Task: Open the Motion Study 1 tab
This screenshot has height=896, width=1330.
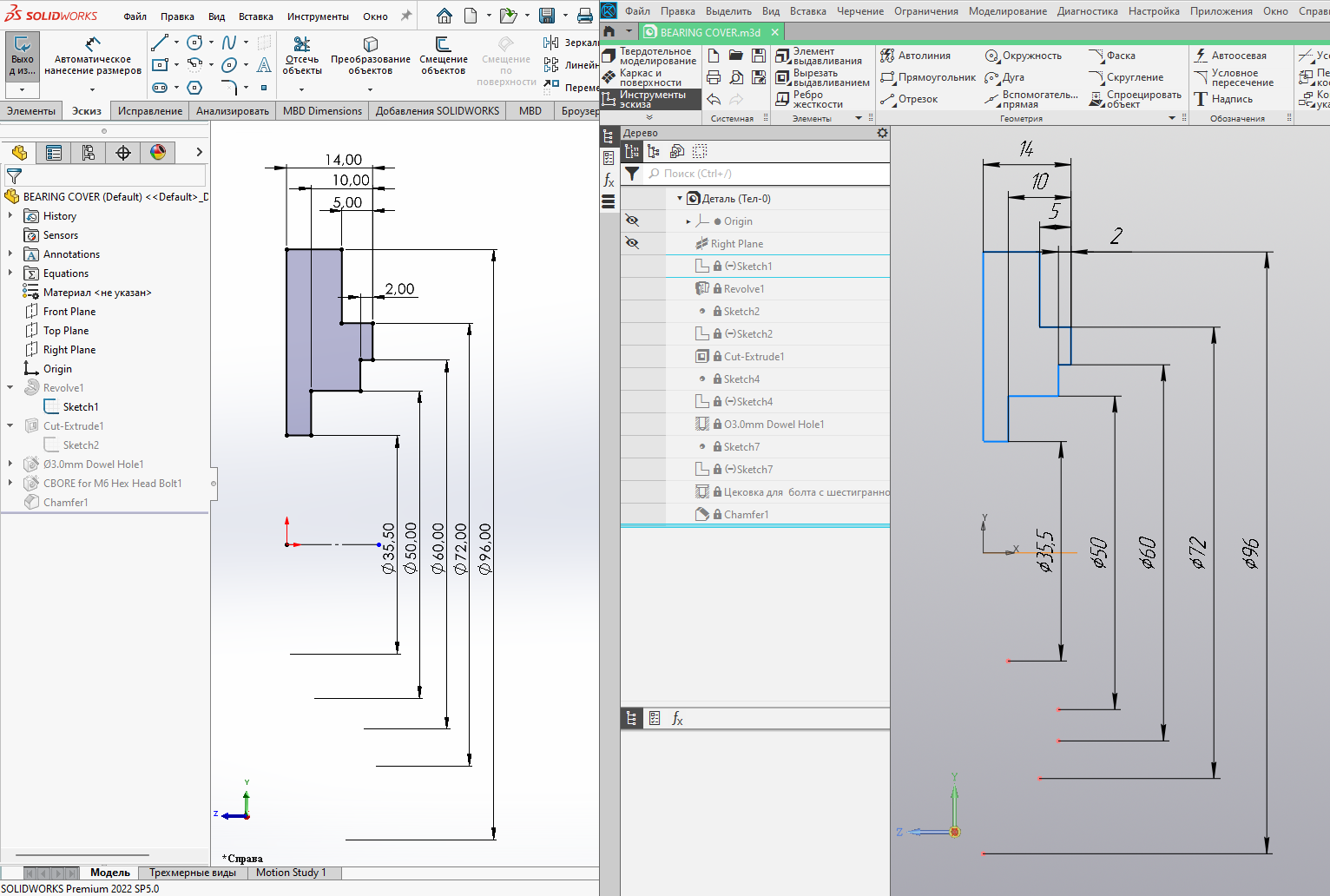Action: coord(291,873)
